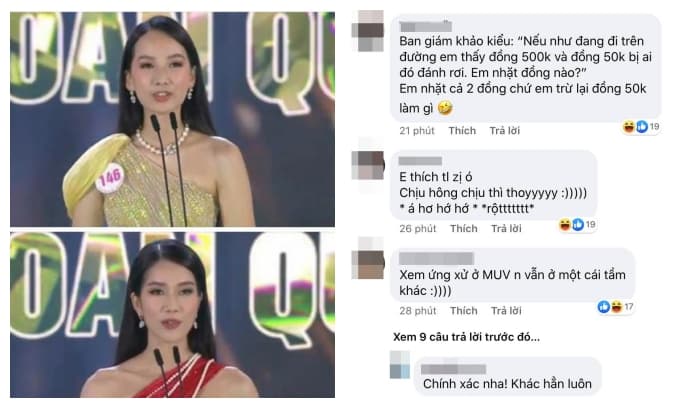Click Trả lời on the 28 phút comment
This screenshot has height=408, width=680.
coord(506,310)
